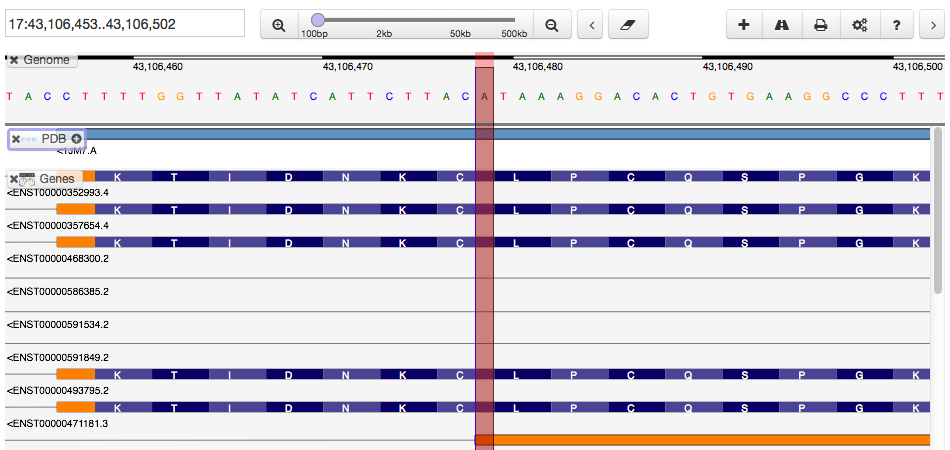Click the genomic location input field

(125, 24)
